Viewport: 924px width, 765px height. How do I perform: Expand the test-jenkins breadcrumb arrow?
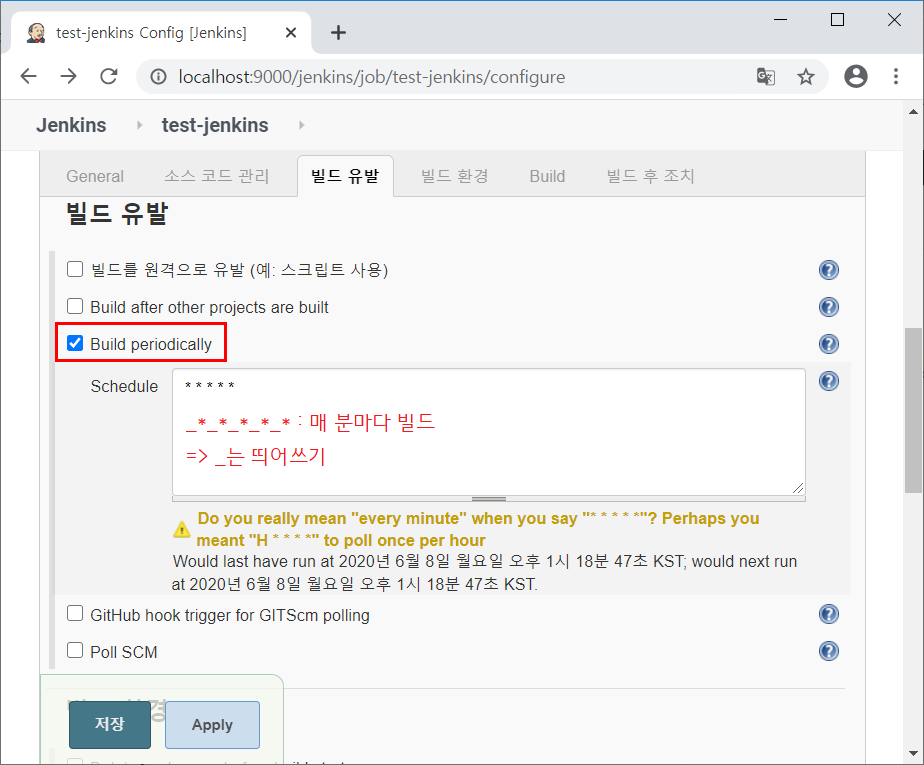(302, 125)
